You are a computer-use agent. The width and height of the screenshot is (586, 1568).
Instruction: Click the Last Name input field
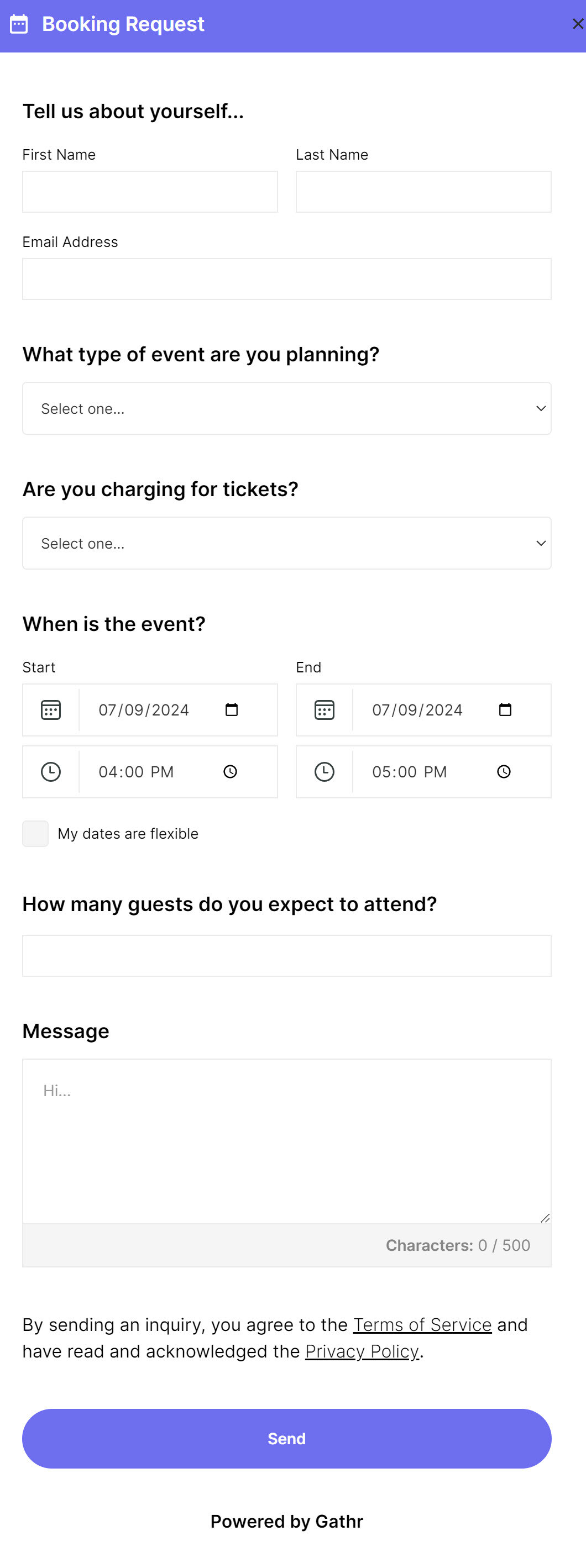click(x=423, y=192)
